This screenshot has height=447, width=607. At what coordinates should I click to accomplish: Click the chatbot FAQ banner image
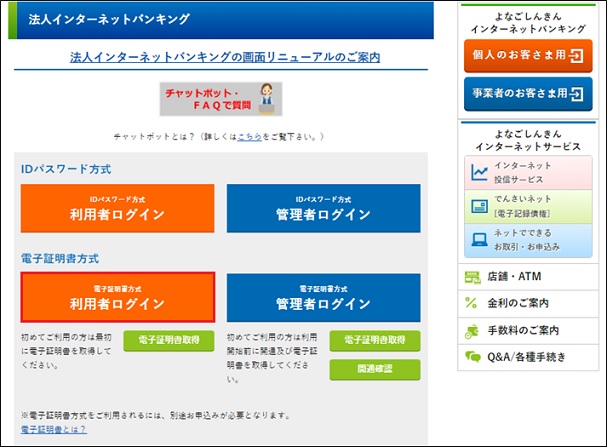point(221,98)
